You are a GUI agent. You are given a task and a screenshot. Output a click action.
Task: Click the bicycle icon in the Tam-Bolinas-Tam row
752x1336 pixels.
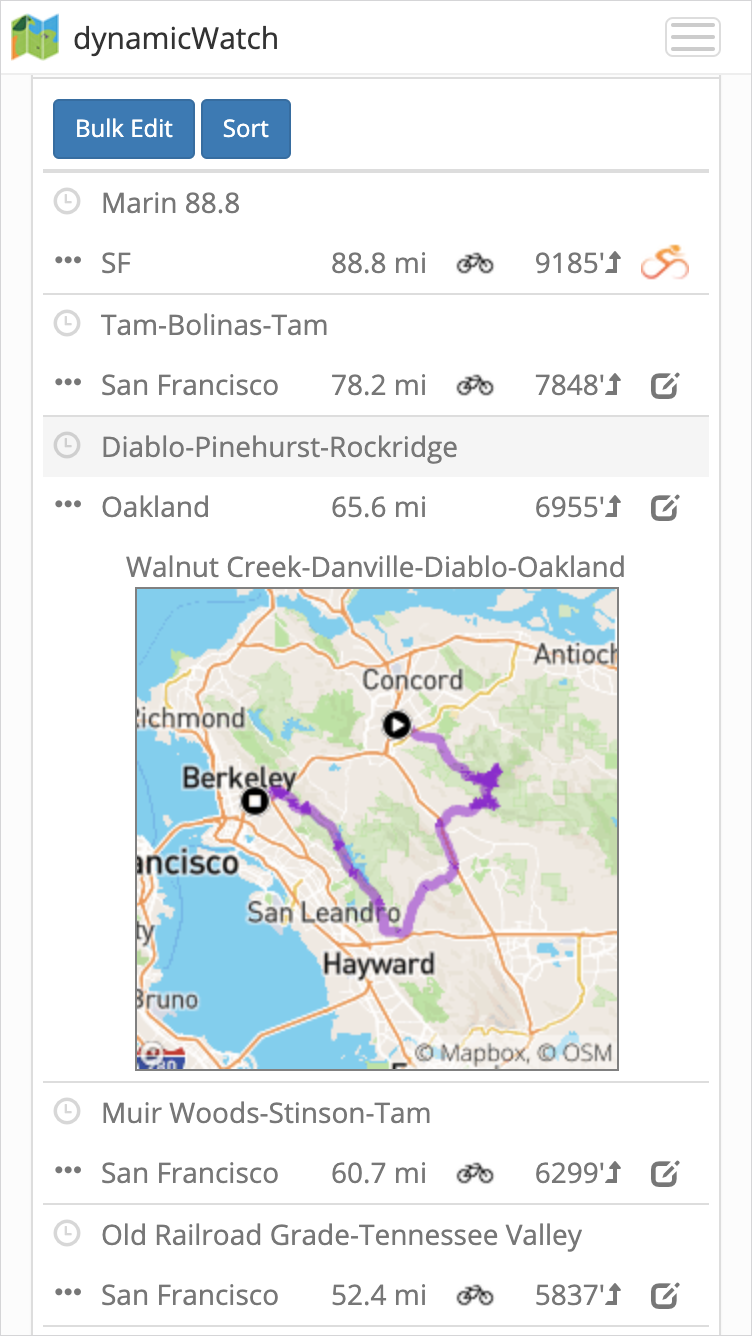(475, 385)
